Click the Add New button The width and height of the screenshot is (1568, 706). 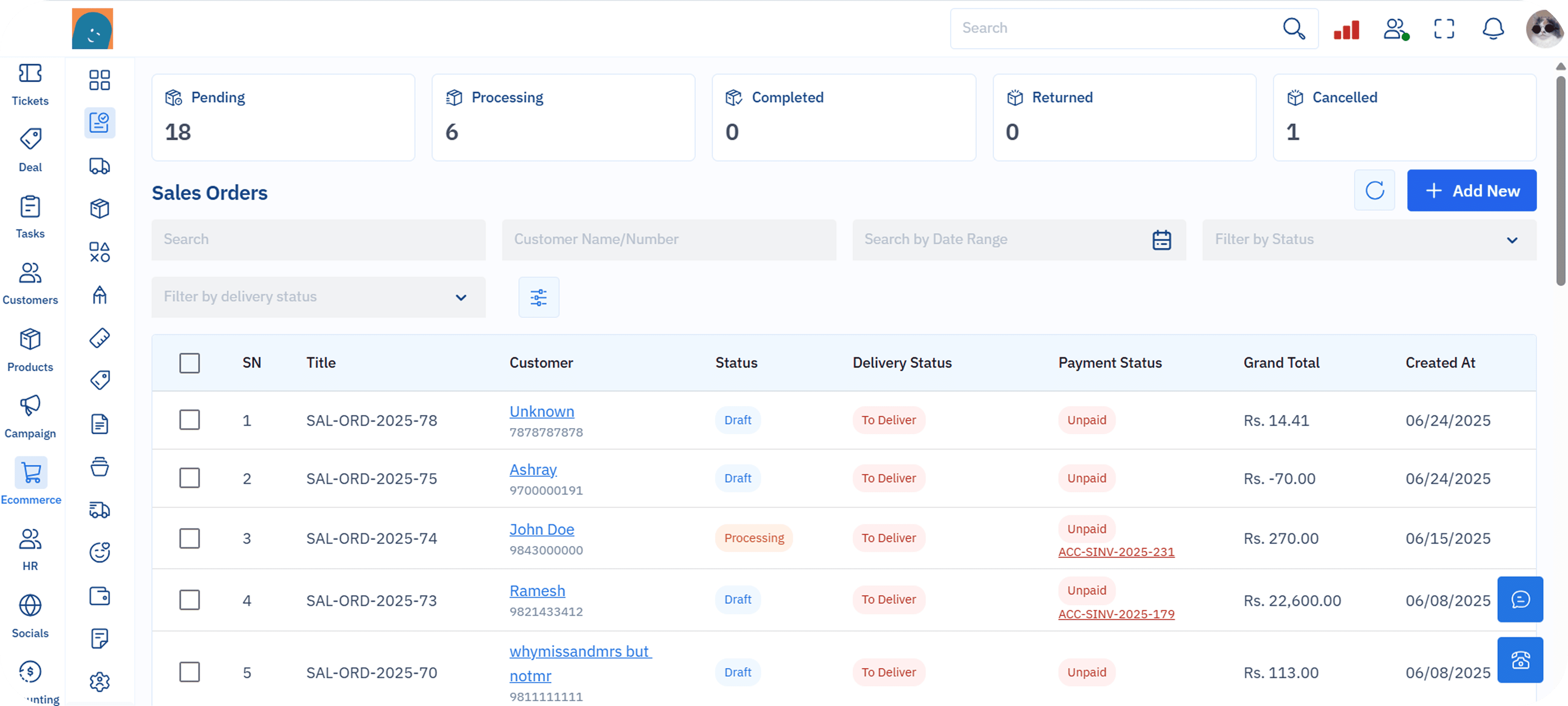click(1471, 190)
